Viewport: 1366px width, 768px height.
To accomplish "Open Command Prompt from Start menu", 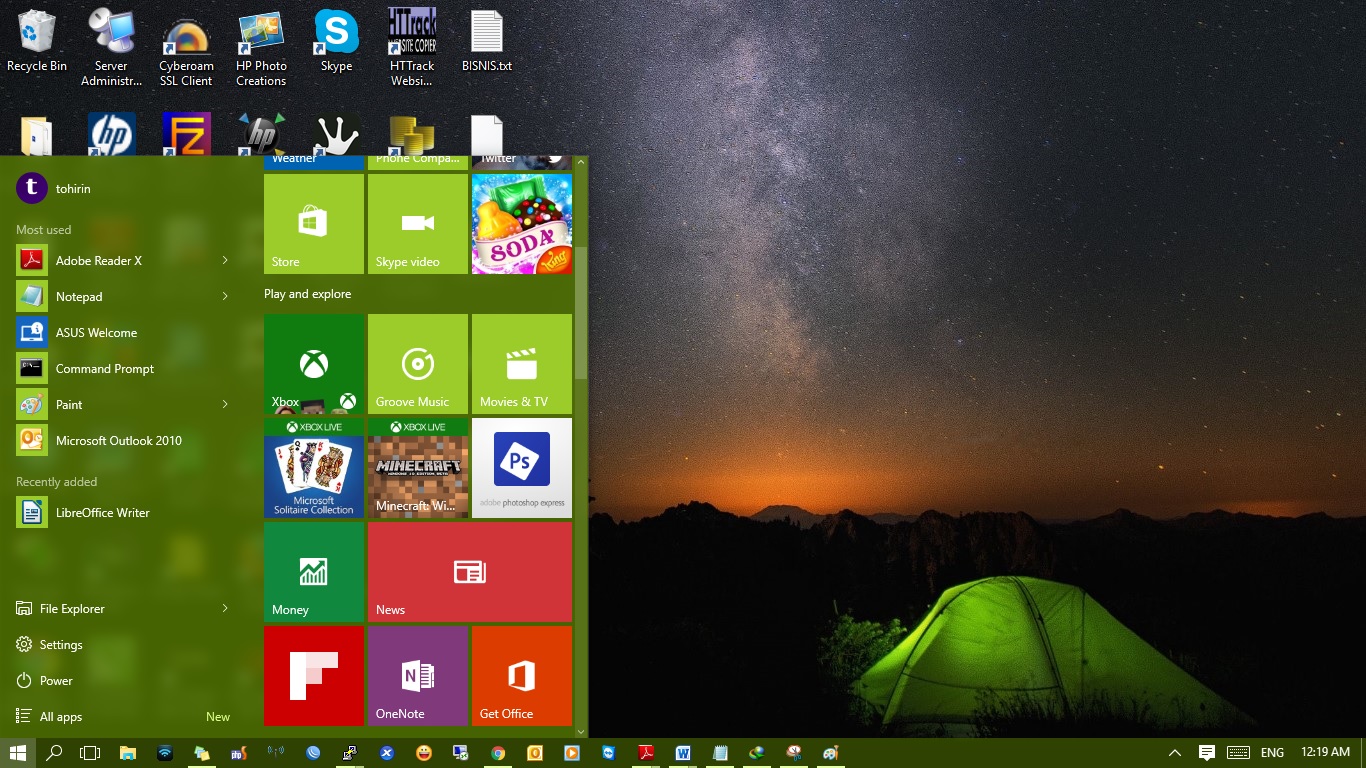I will pyautogui.click(x=126, y=369).
